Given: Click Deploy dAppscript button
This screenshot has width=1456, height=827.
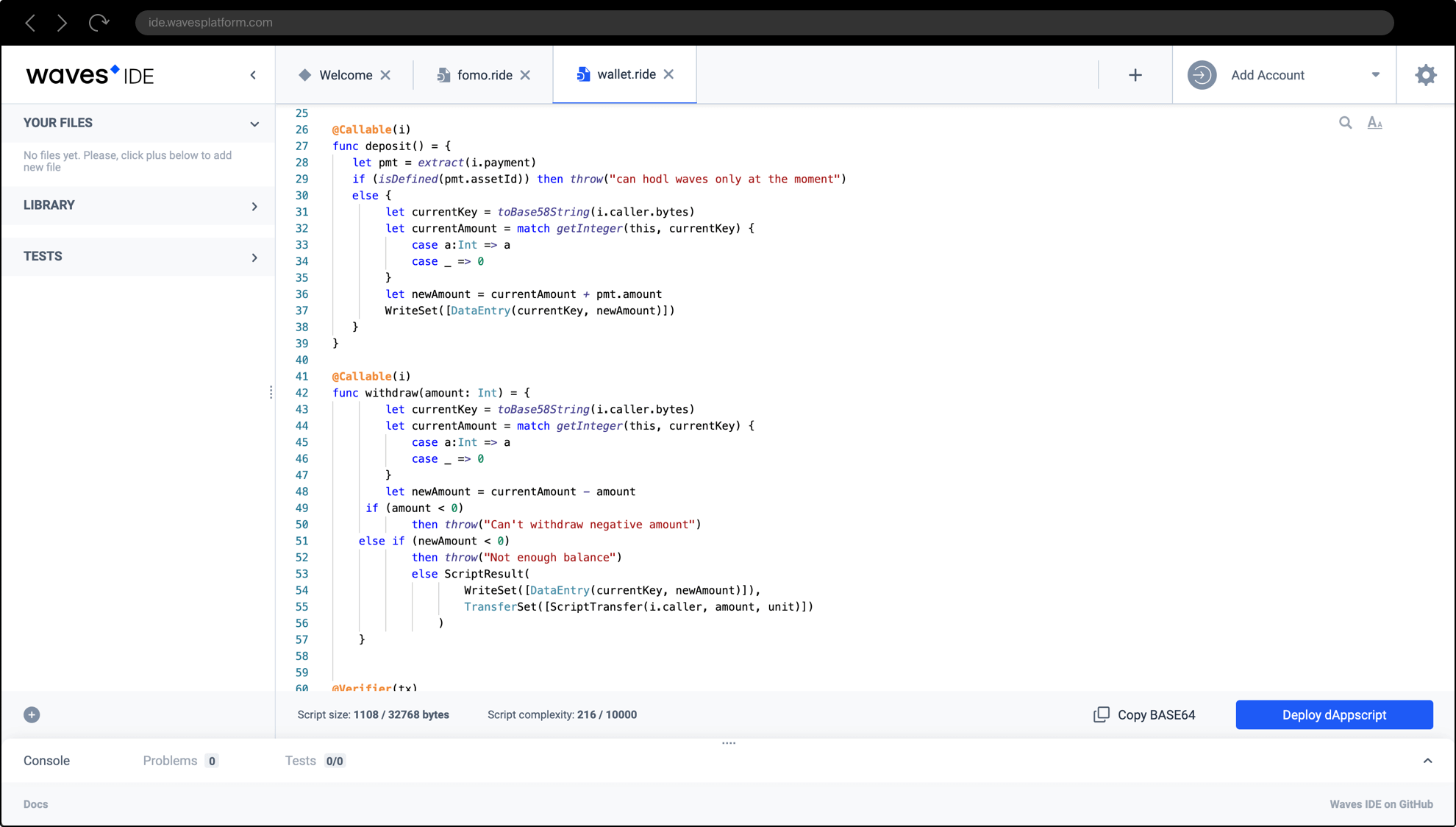Looking at the screenshot, I should pyautogui.click(x=1334, y=714).
